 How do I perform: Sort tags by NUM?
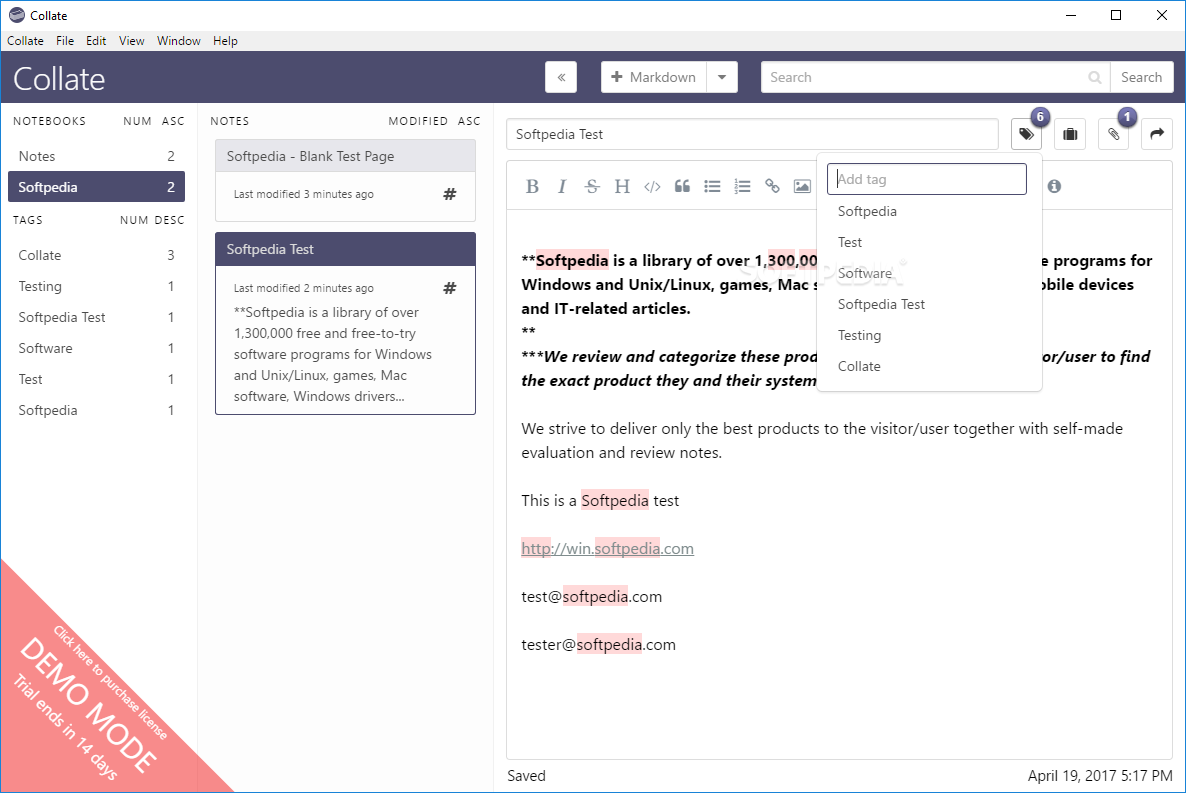coord(134,220)
